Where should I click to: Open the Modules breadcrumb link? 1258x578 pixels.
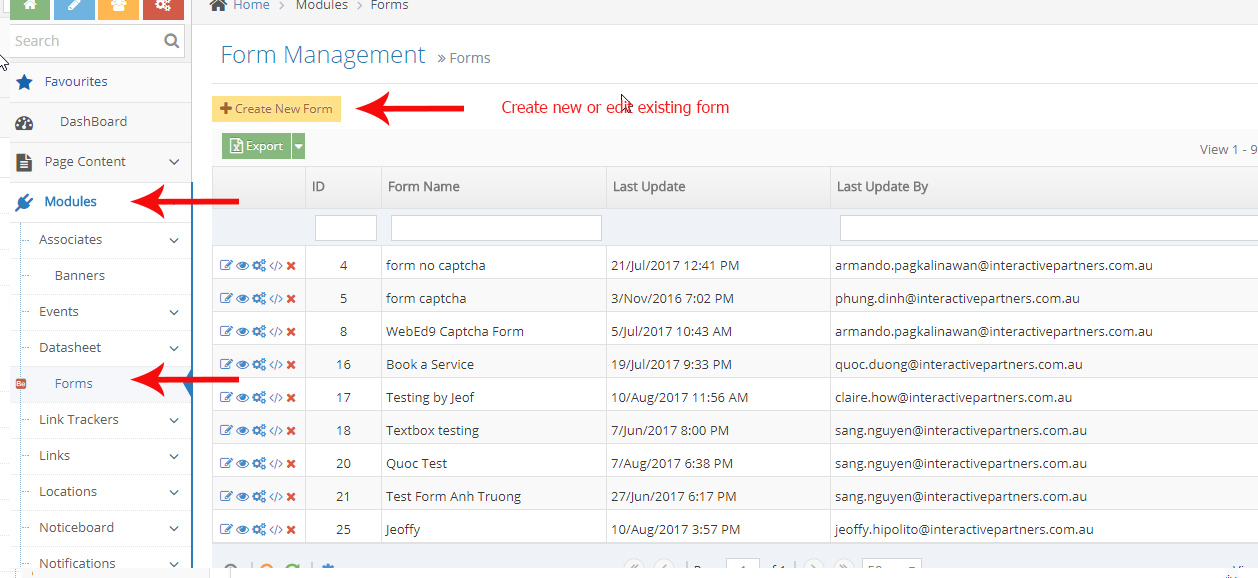point(321,5)
